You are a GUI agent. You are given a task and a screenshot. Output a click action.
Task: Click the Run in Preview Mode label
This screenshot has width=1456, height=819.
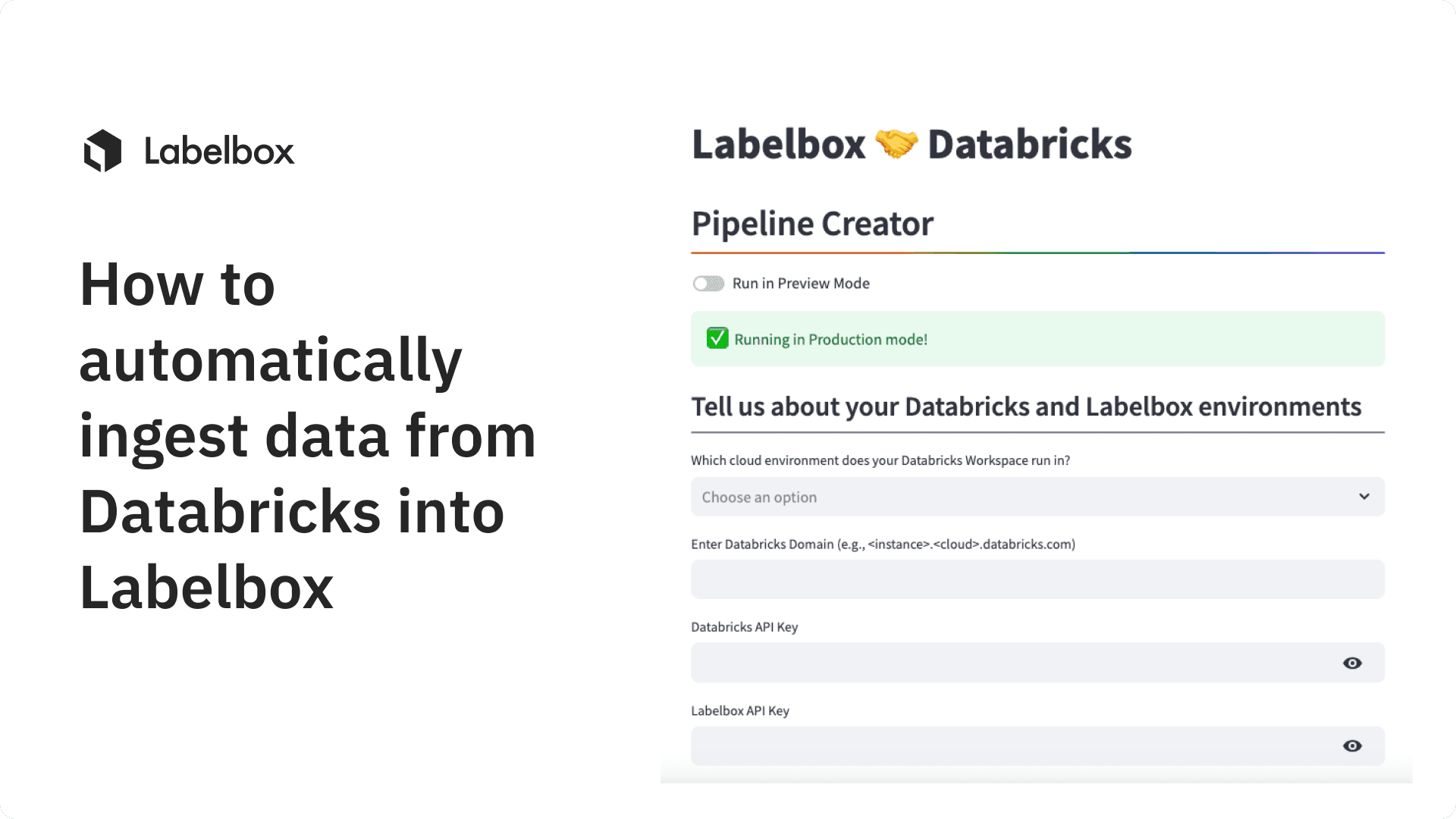click(x=801, y=284)
